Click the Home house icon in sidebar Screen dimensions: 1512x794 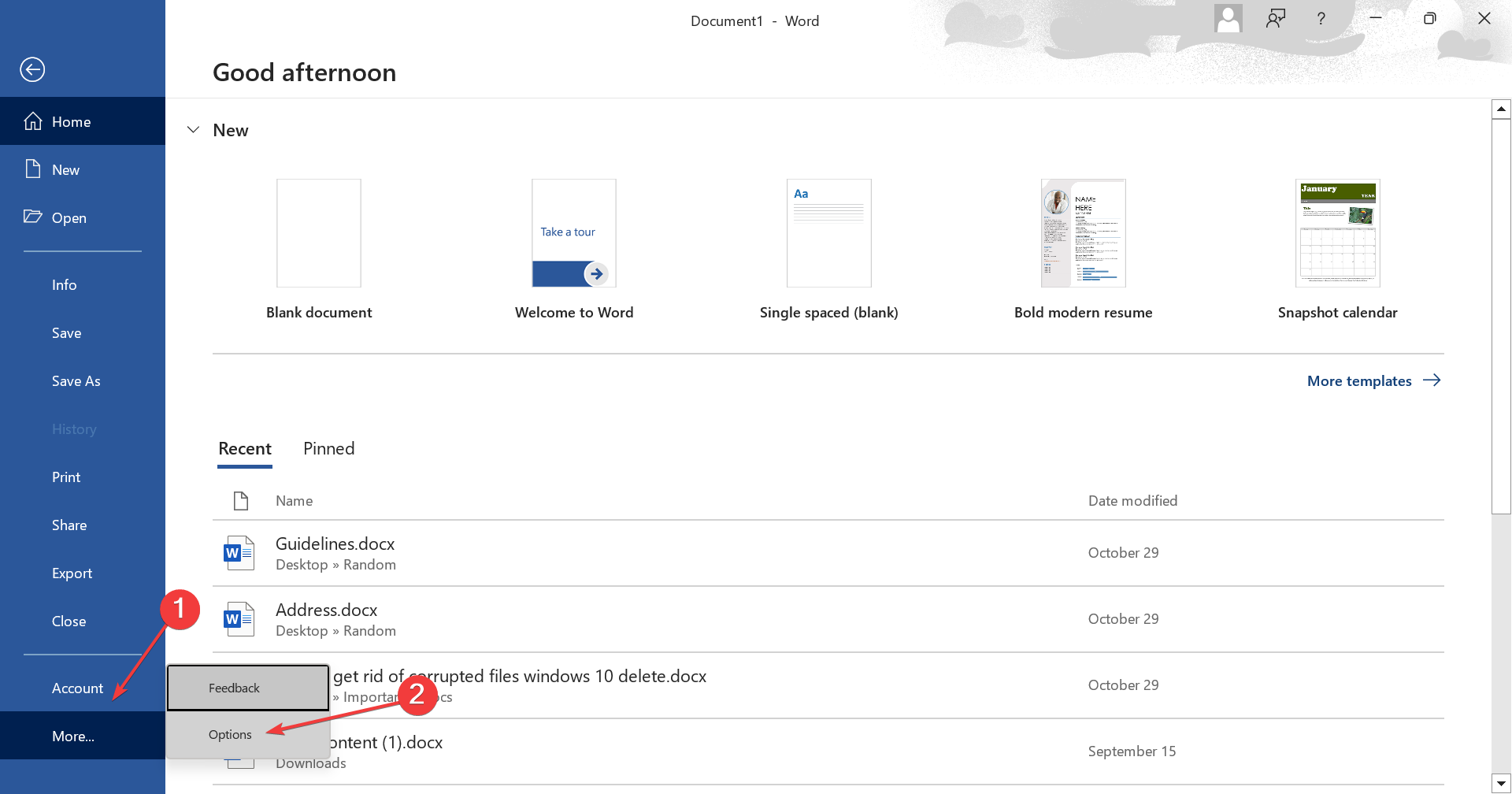(33, 121)
